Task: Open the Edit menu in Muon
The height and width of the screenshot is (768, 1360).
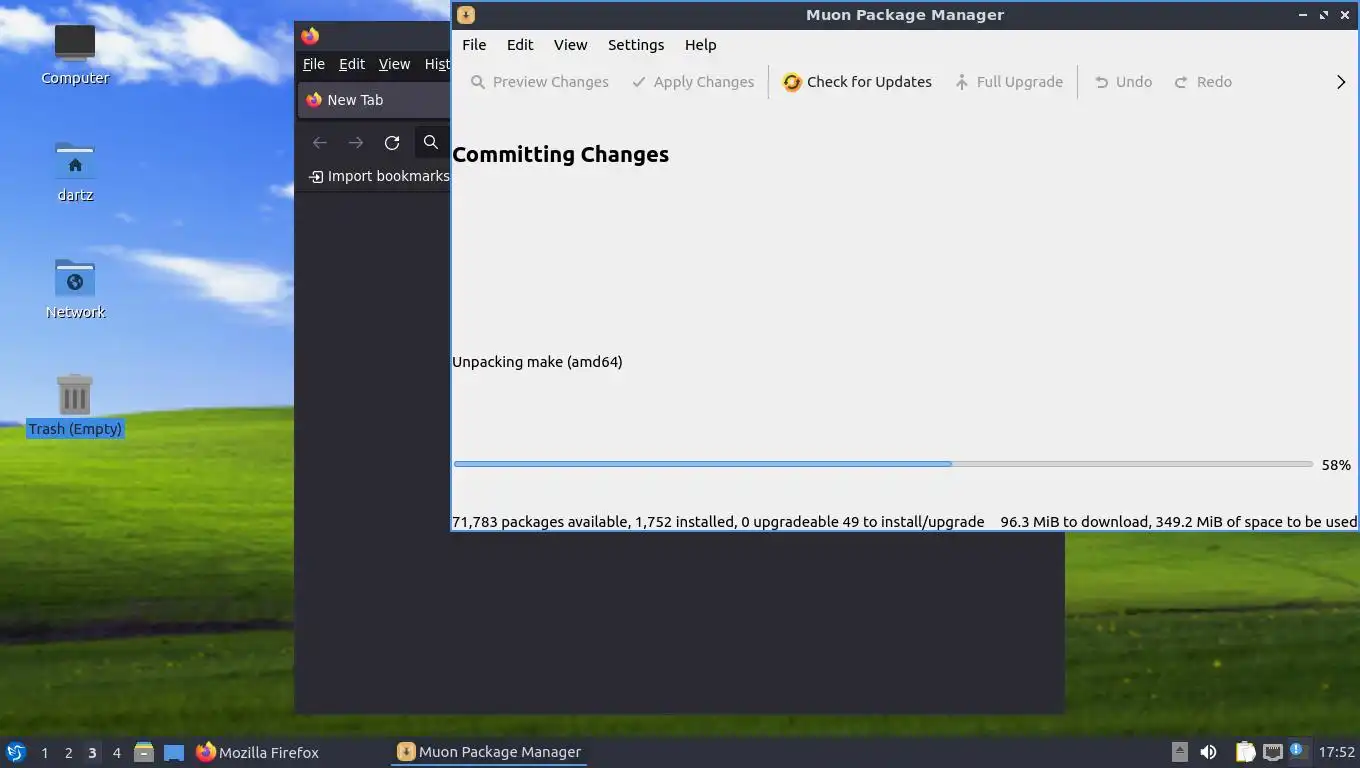Action: [x=520, y=45]
